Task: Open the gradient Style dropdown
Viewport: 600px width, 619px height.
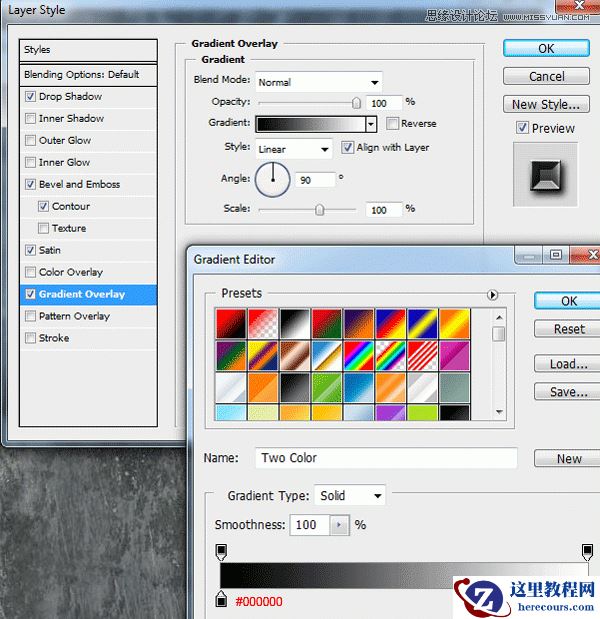Action: 294,149
